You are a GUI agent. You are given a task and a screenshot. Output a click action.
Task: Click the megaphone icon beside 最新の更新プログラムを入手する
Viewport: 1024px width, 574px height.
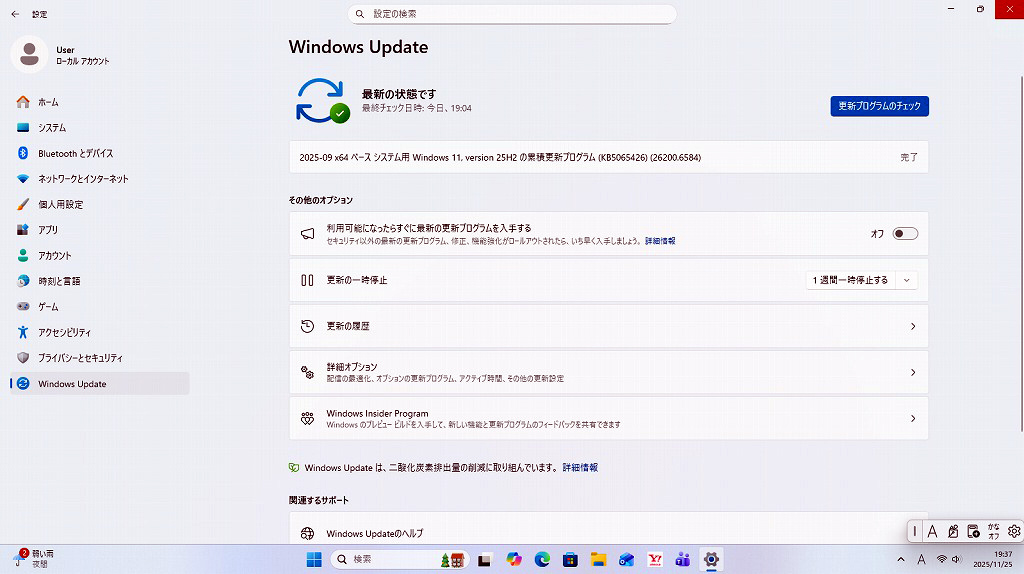[x=308, y=234]
